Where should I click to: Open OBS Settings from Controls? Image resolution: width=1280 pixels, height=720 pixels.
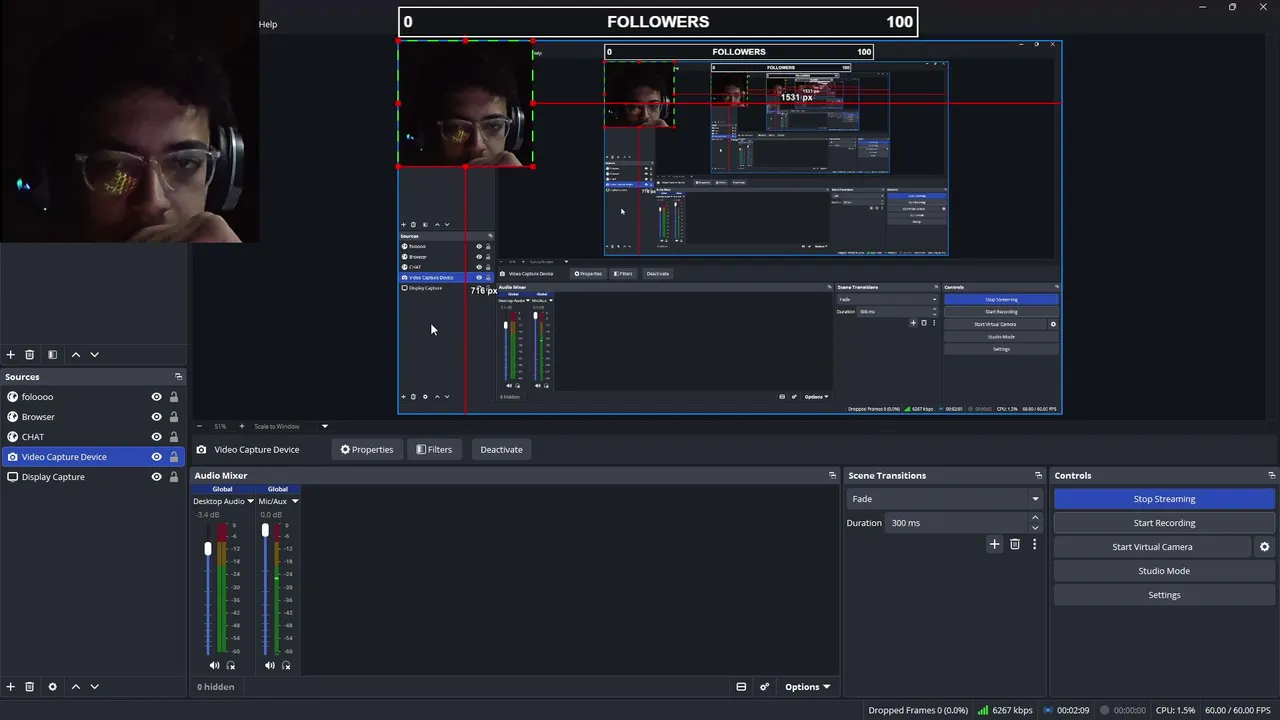(x=1164, y=595)
